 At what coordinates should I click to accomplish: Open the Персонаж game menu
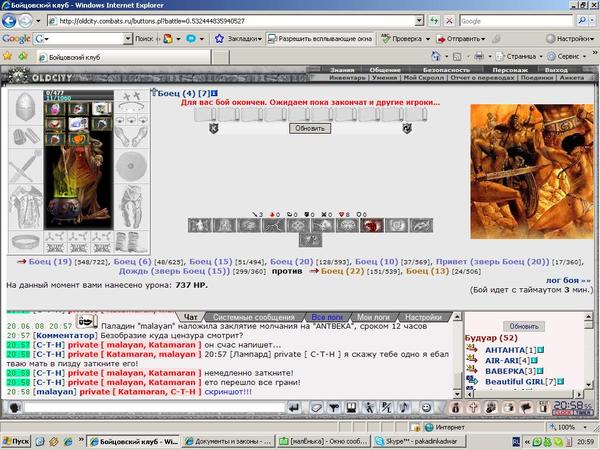510,70
